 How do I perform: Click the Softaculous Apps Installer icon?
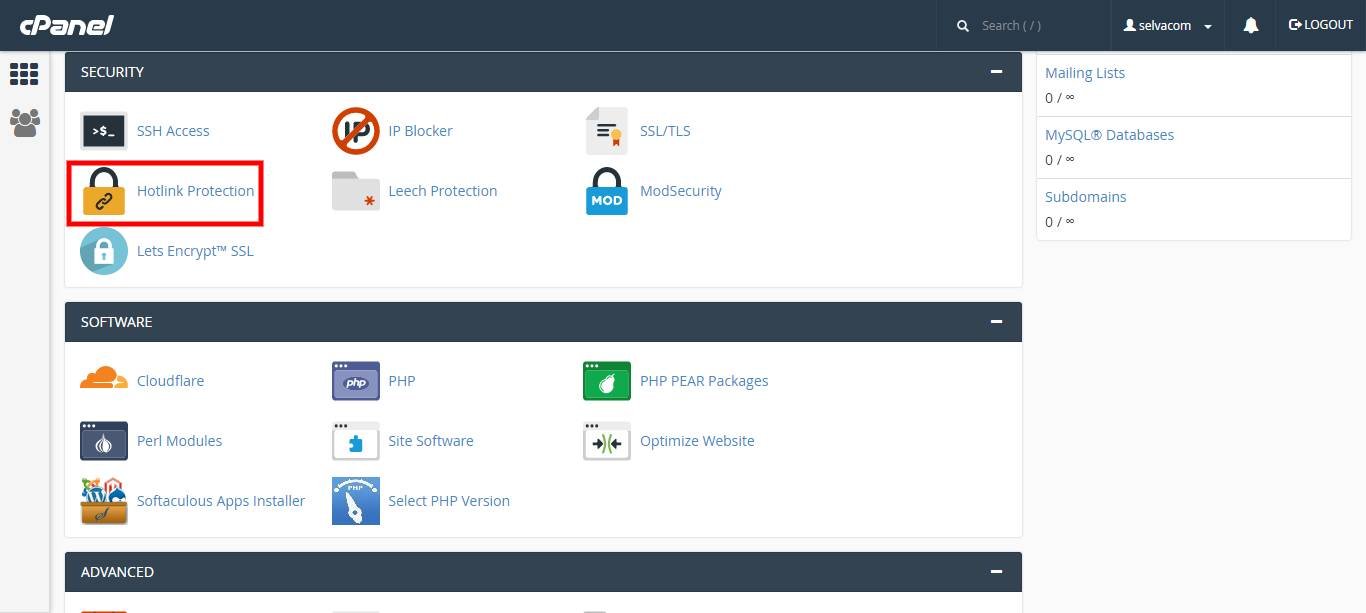pyautogui.click(x=104, y=501)
